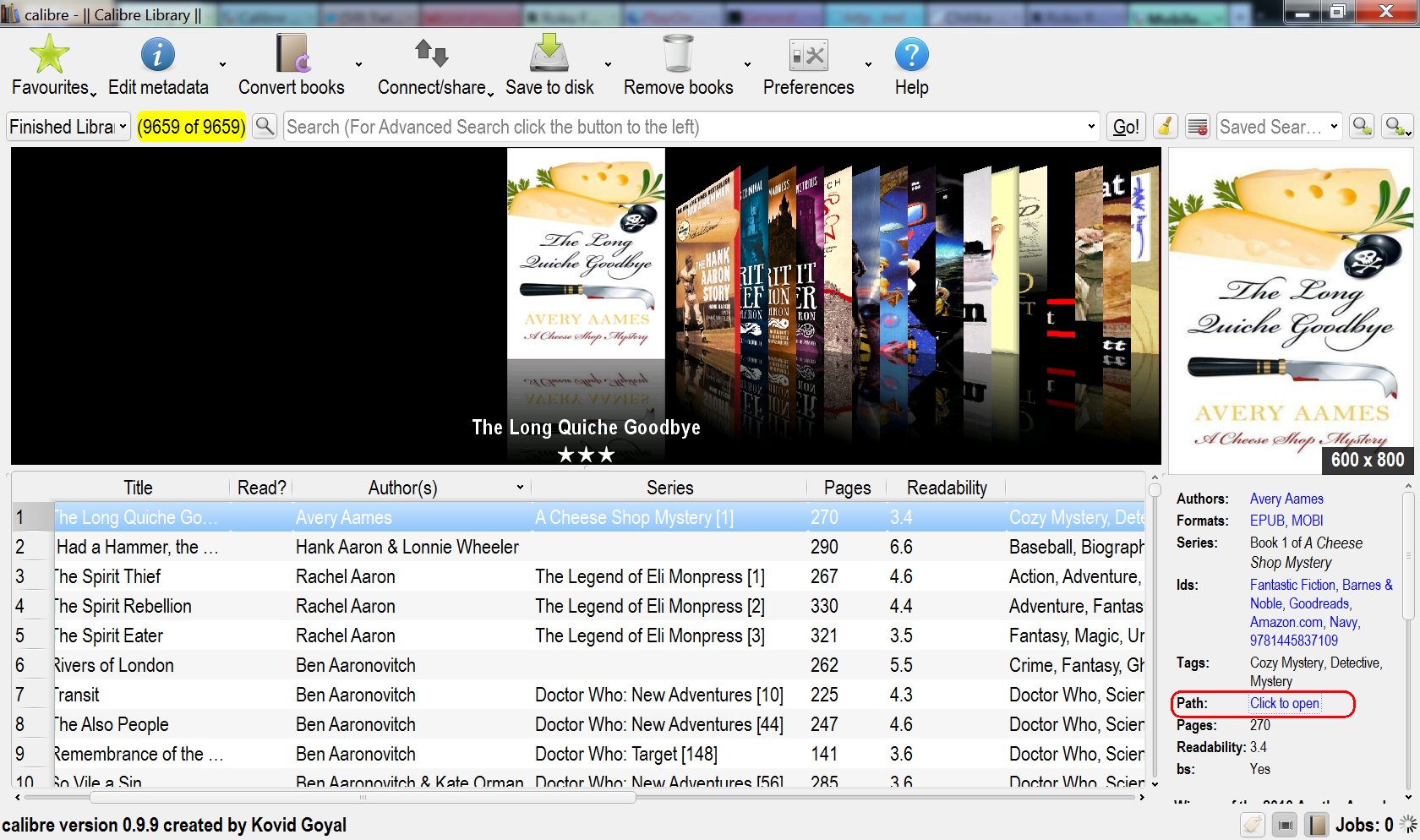Click the magnifier with green plus icon
Image resolution: width=1420 pixels, height=840 pixels.
coord(1396,127)
